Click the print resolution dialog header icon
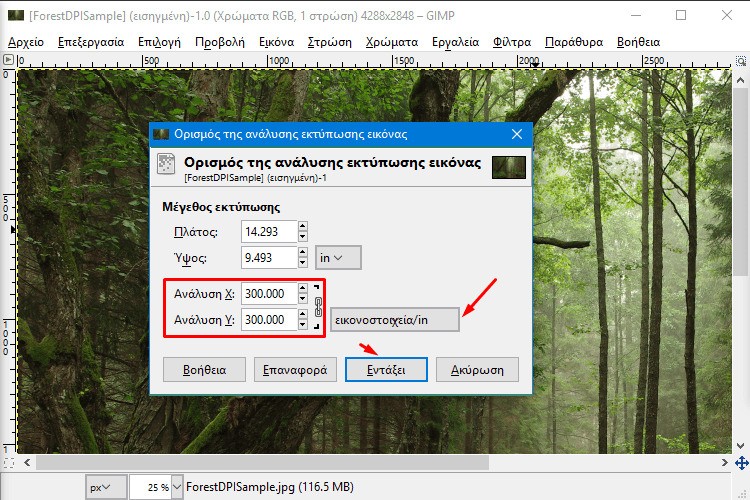Image resolution: width=750 pixels, height=500 pixels. pos(166,164)
